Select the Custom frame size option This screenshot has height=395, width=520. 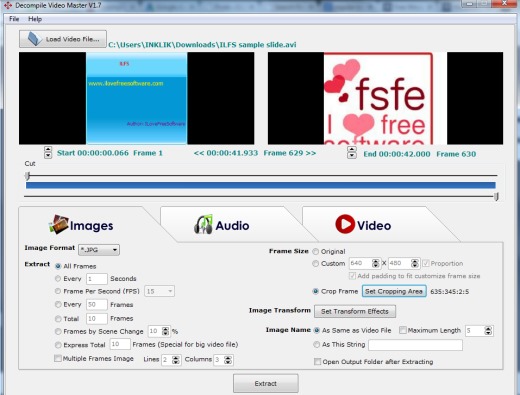315,264
